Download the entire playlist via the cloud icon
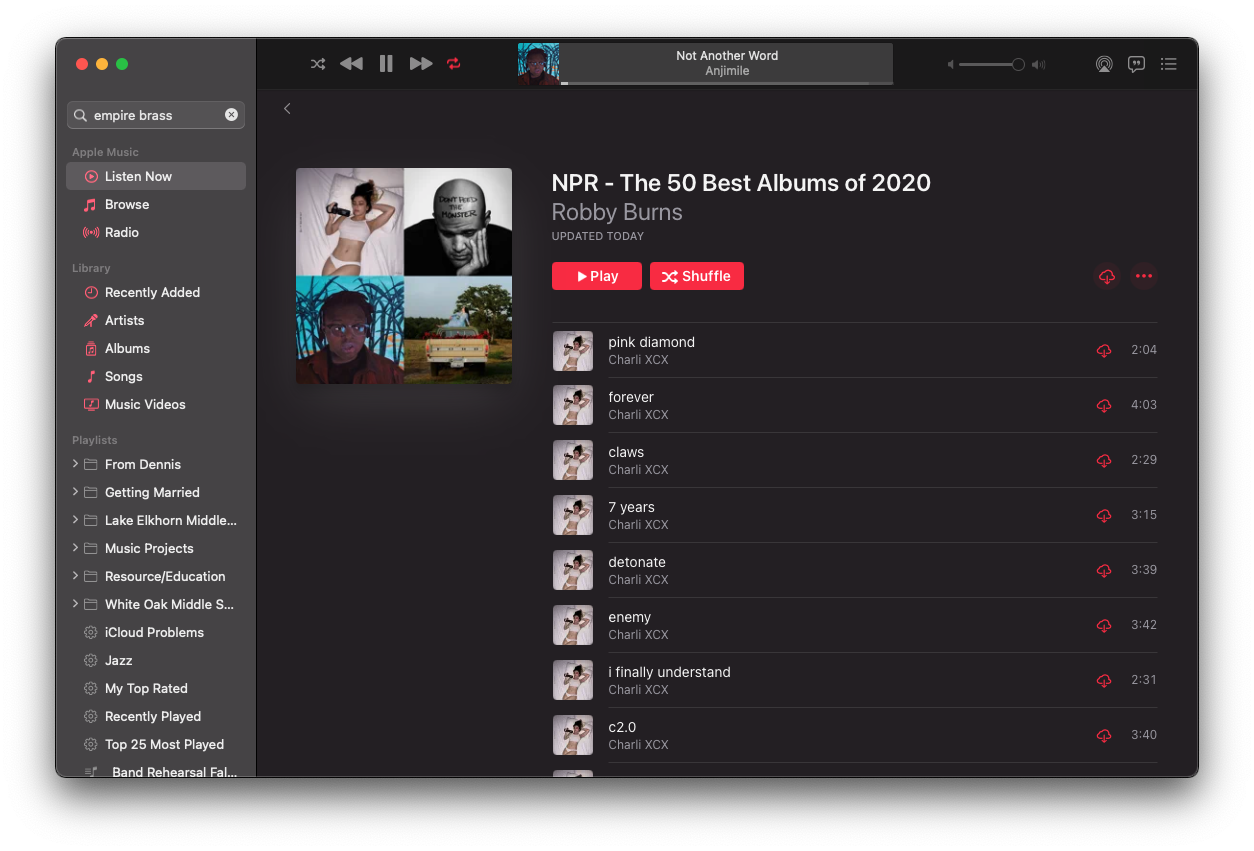The width and height of the screenshot is (1254, 851). coord(1106,277)
